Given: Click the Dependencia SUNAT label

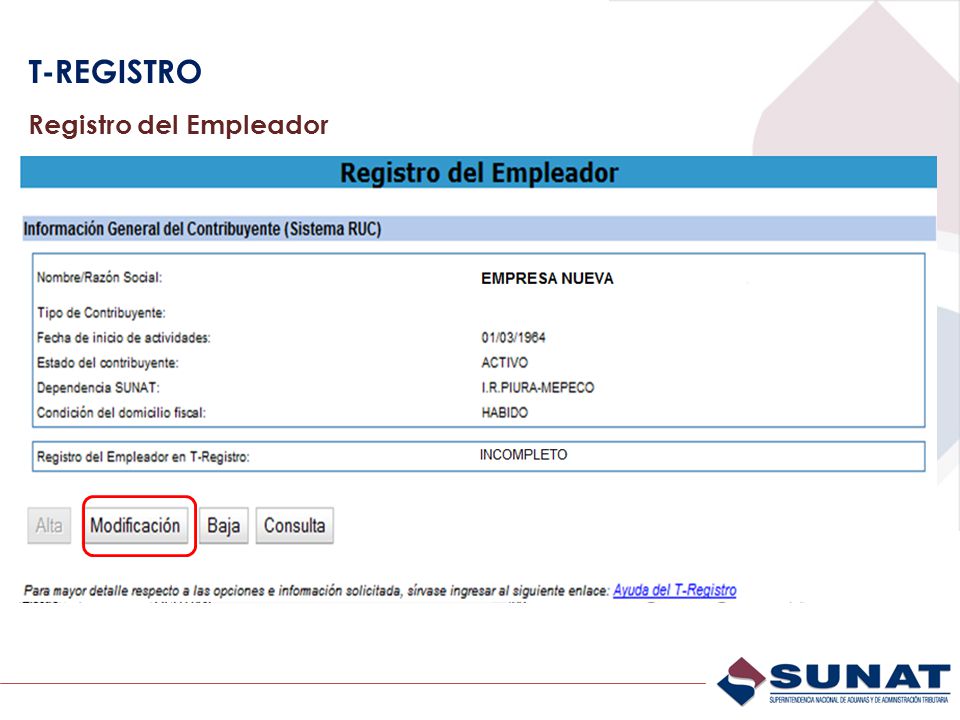Looking at the screenshot, I should point(98,388).
